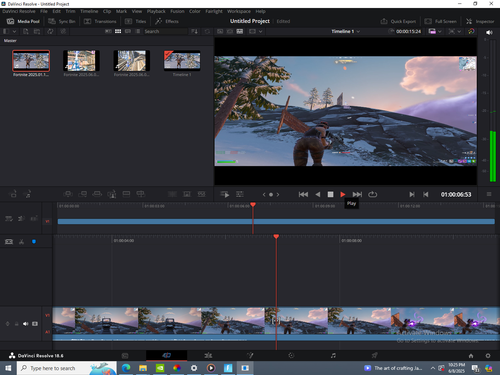The height and width of the screenshot is (375, 500).
Task: Click the Ripple Overwrite icon
Action: [x=97, y=194]
